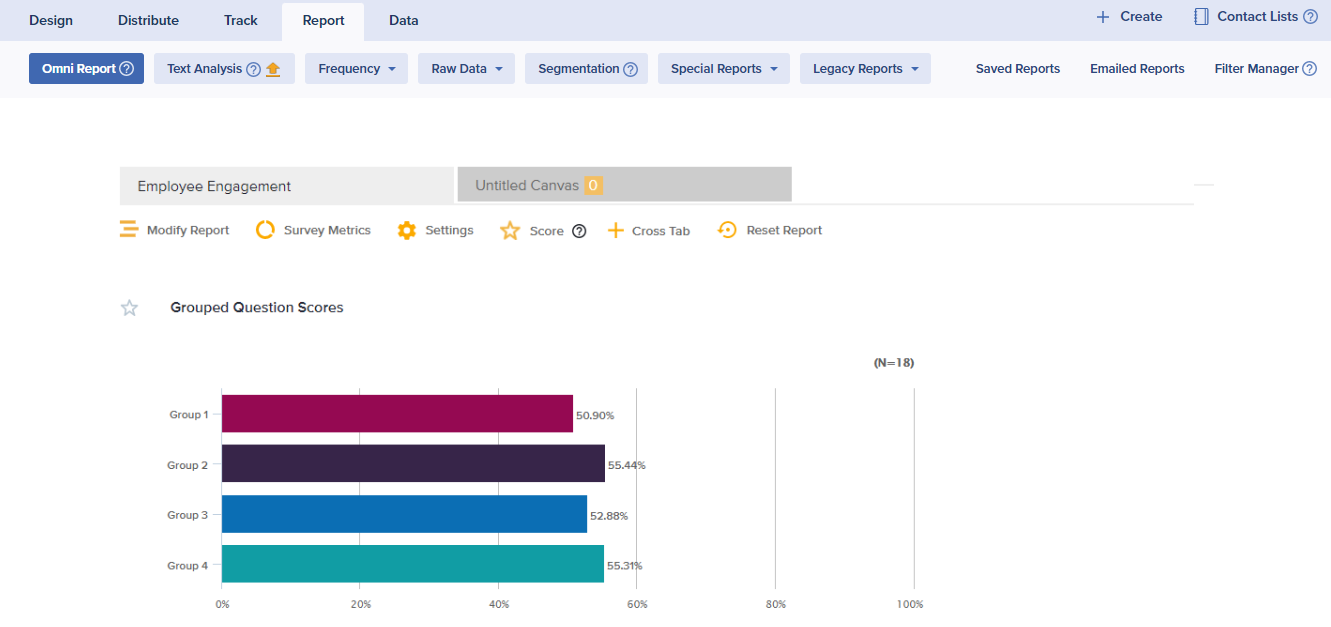The height and width of the screenshot is (627, 1331).
Task: Click the Reset Report refresh icon
Action: [x=728, y=230]
